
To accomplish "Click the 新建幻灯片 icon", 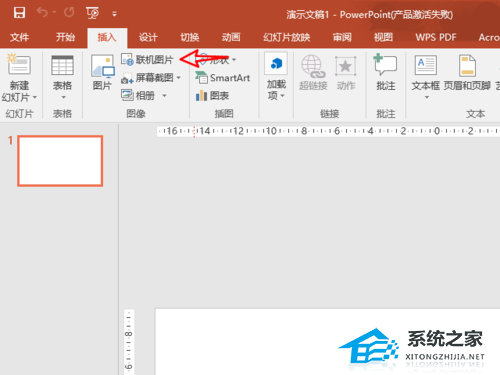I will click(19, 65).
